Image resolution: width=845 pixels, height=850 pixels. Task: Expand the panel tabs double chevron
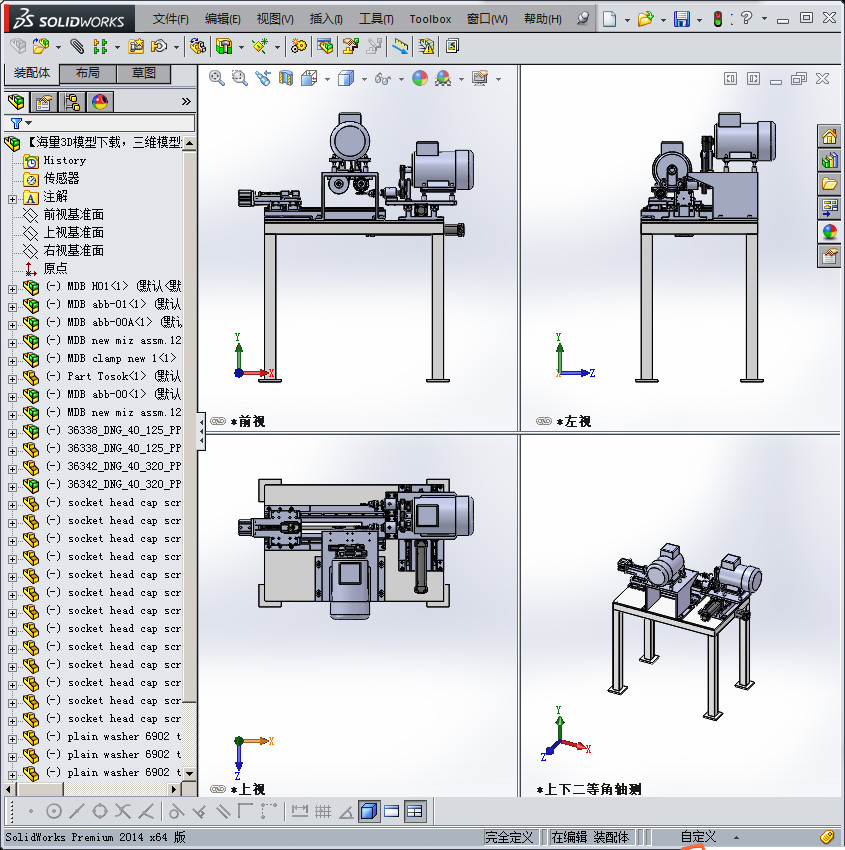click(186, 101)
